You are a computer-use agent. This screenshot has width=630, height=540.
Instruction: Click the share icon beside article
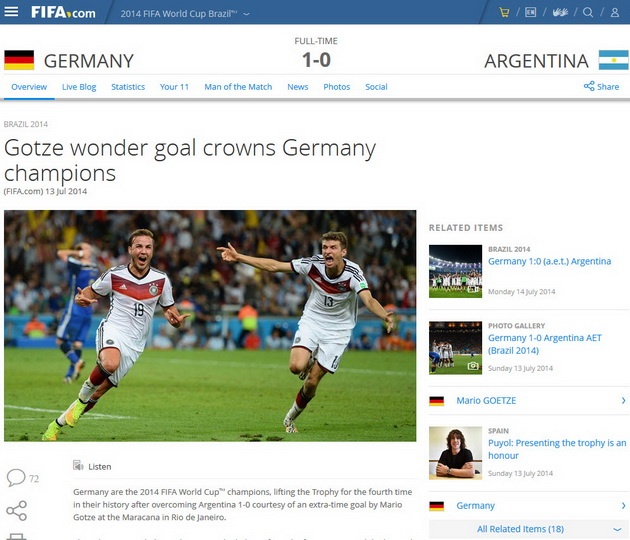16,511
